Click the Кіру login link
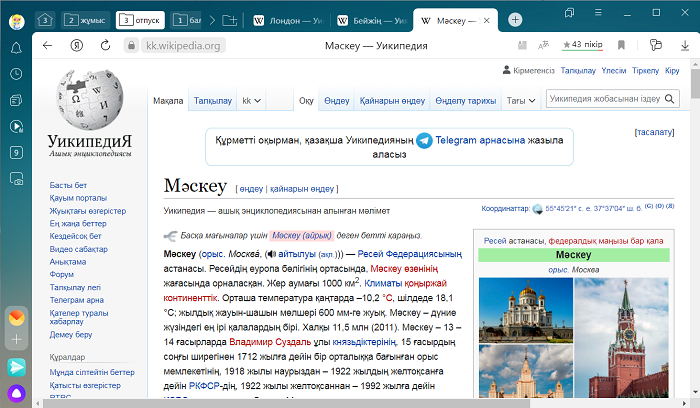Viewport: 700px width, 408px height. [x=672, y=71]
